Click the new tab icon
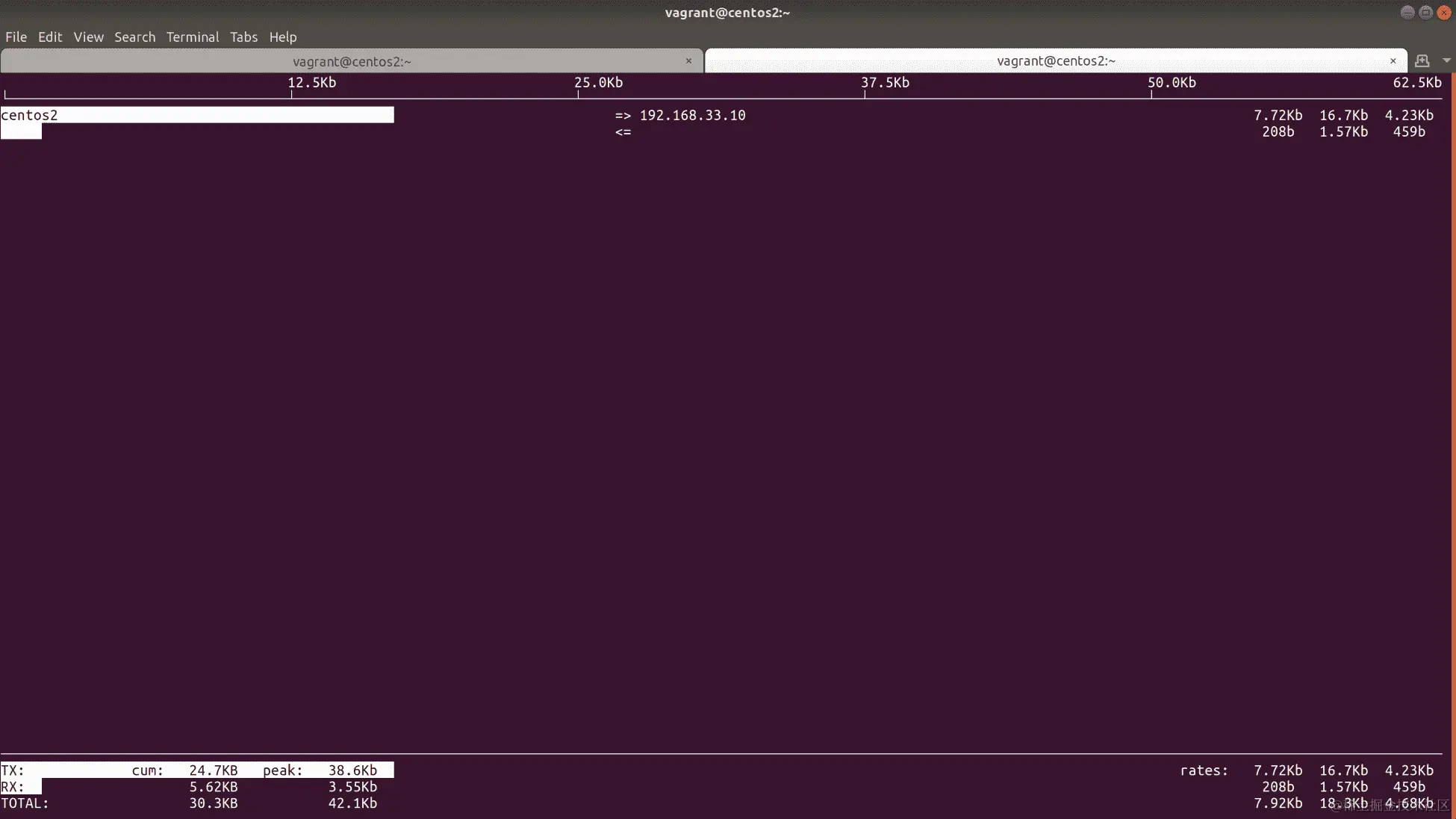This screenshot has width=1456, height=819. 1422,60
